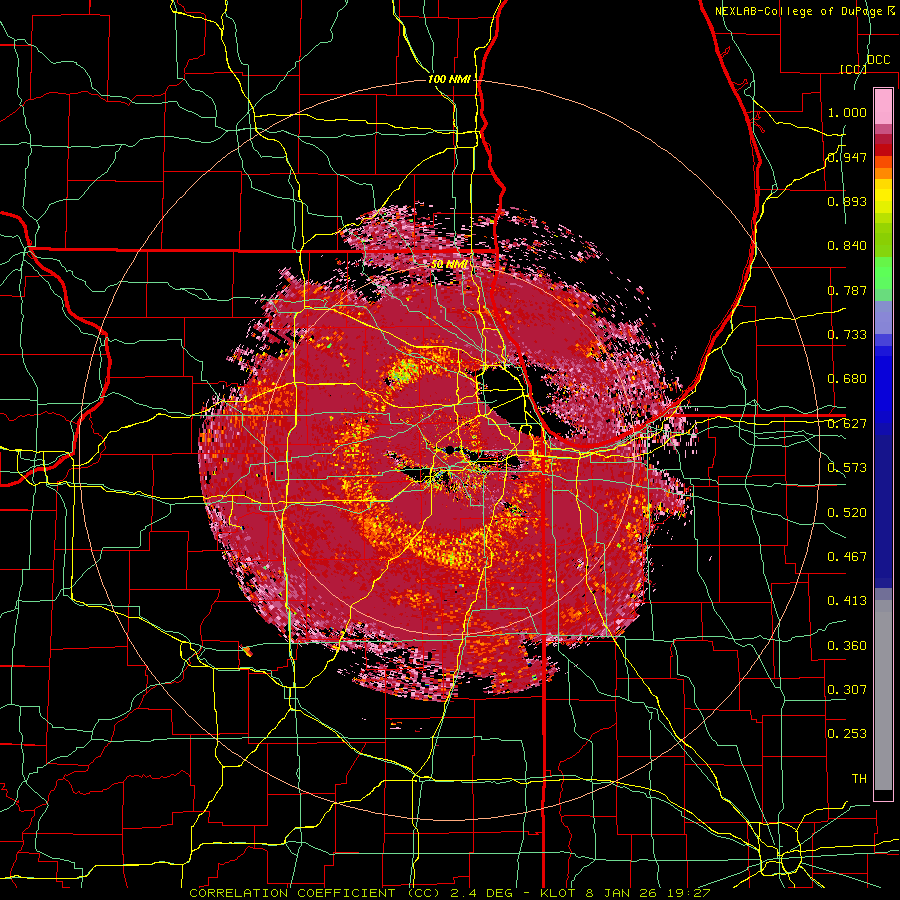The height and width of the screenshot is (900, 900).
Task: Click the 0.573 scale value
Action: pos(847,468)
